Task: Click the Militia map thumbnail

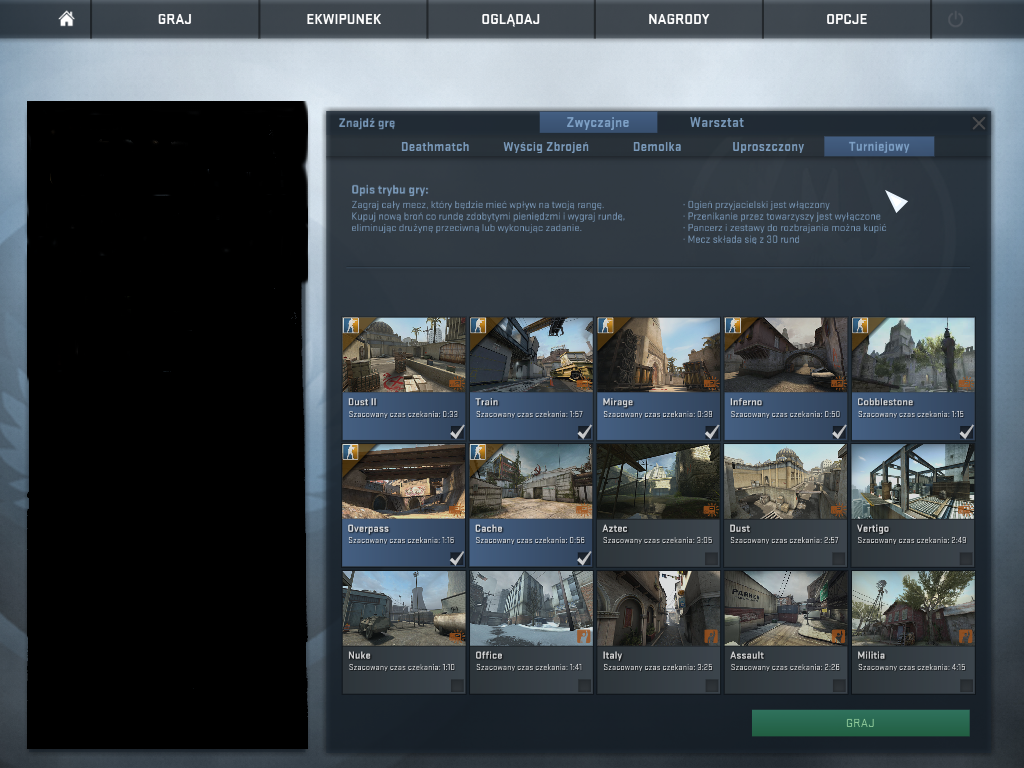Action: pos(913,608)
